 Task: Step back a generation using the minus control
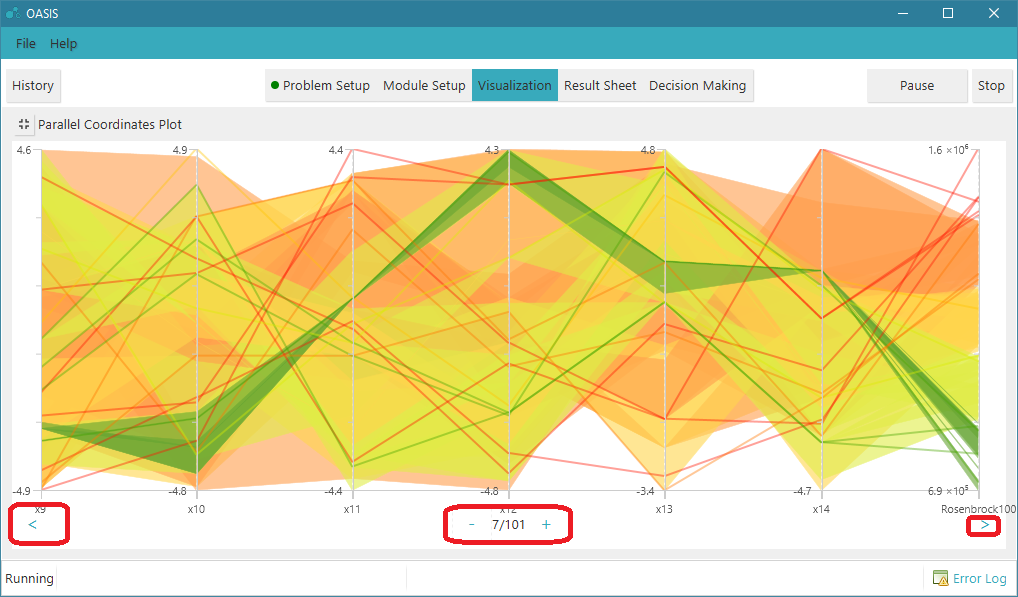pos(471,523)
